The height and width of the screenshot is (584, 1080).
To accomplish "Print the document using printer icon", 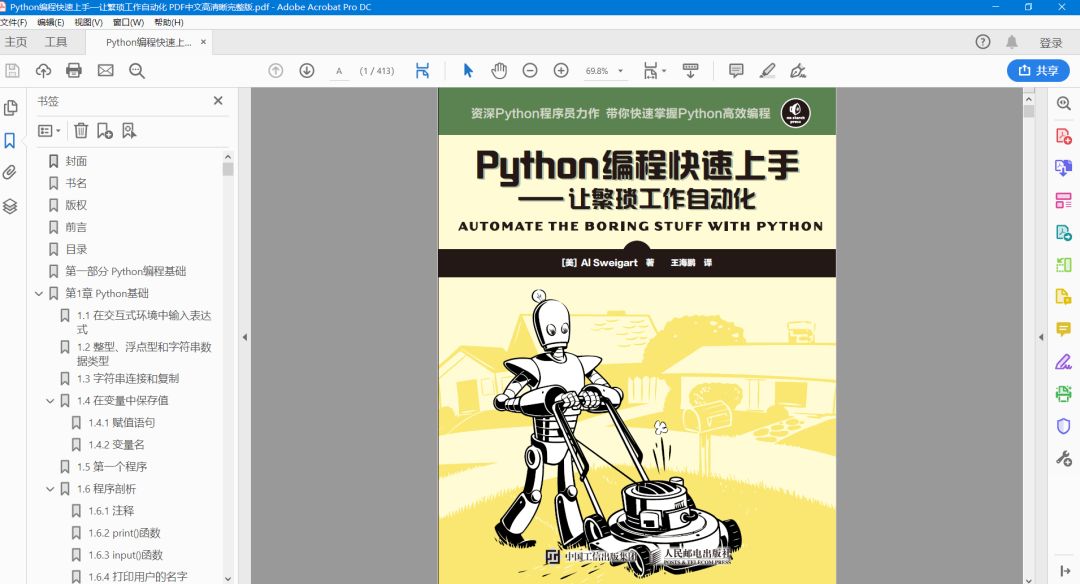I will [x=74, y=70].
